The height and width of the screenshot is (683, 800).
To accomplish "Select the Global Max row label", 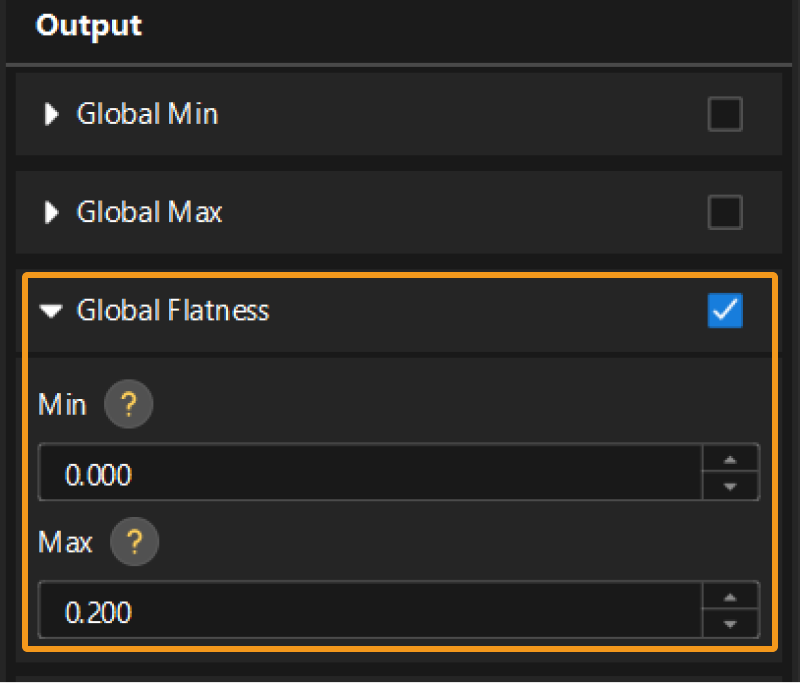I will pyautogui.click(x=149, y=212).
